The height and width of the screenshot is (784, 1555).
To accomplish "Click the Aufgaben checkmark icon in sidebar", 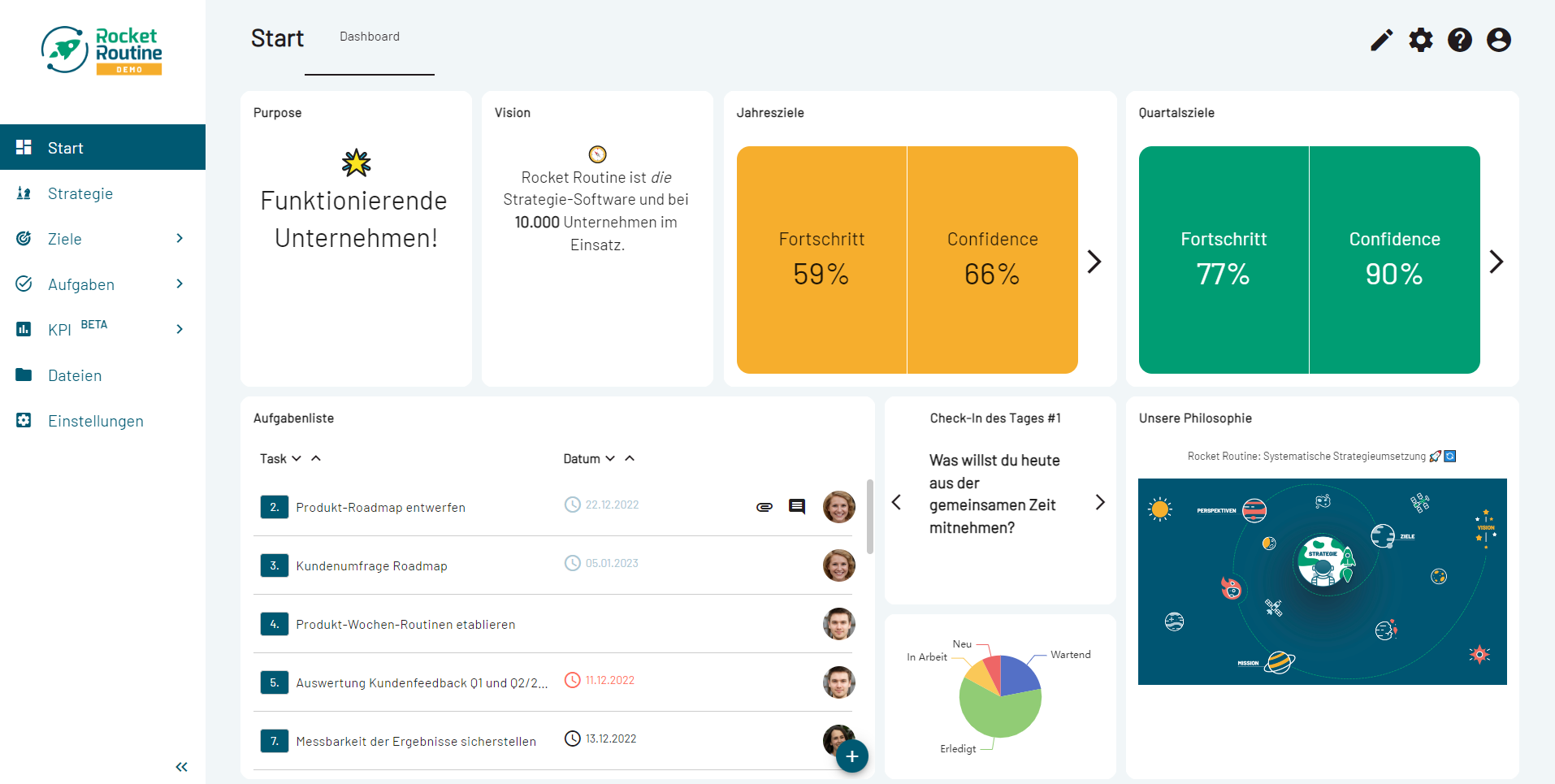I will tap(24, 284).
